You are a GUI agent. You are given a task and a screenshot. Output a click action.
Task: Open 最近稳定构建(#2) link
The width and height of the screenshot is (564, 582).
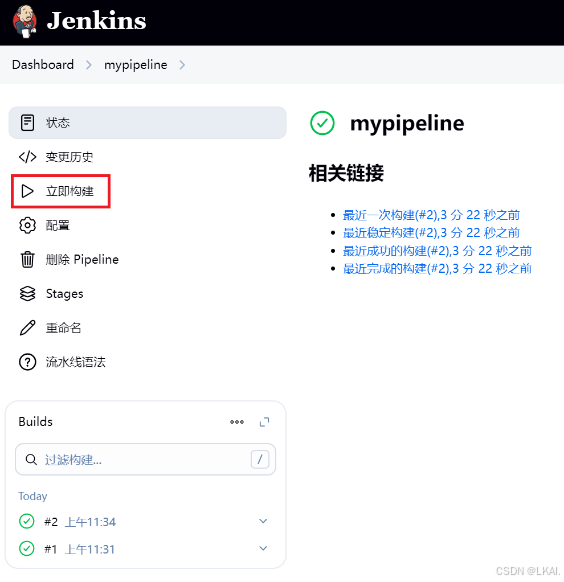pyautogui.click(x=431, y=233)
